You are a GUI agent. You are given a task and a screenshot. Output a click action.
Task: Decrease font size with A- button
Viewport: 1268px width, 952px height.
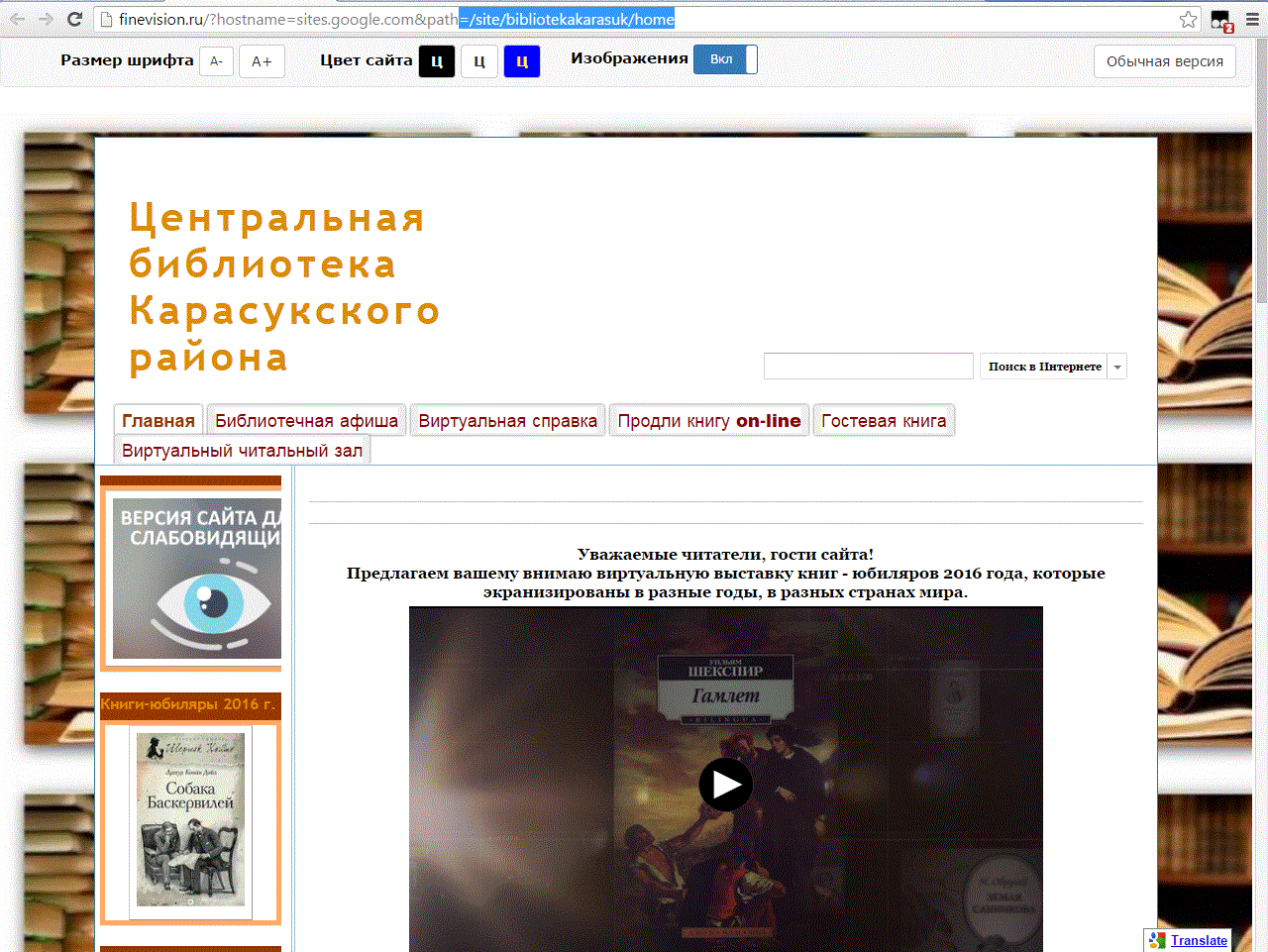pyautogui.click(x=216, y=61)
